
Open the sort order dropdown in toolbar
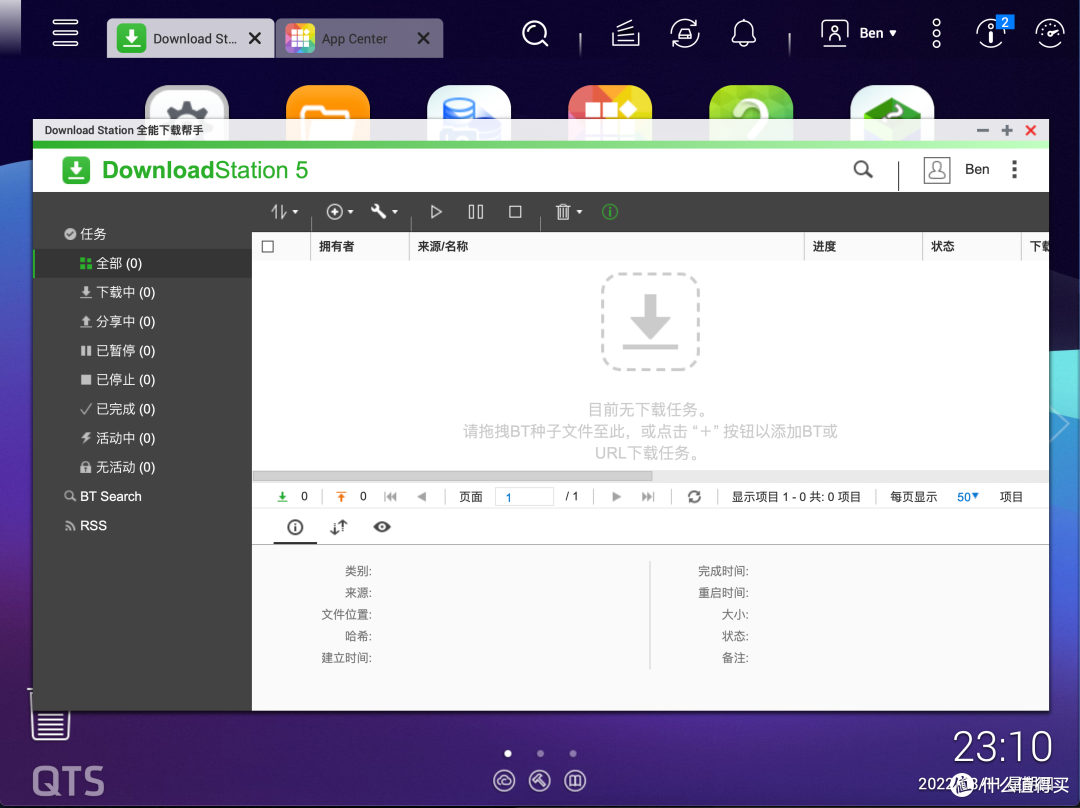(284, 211)
